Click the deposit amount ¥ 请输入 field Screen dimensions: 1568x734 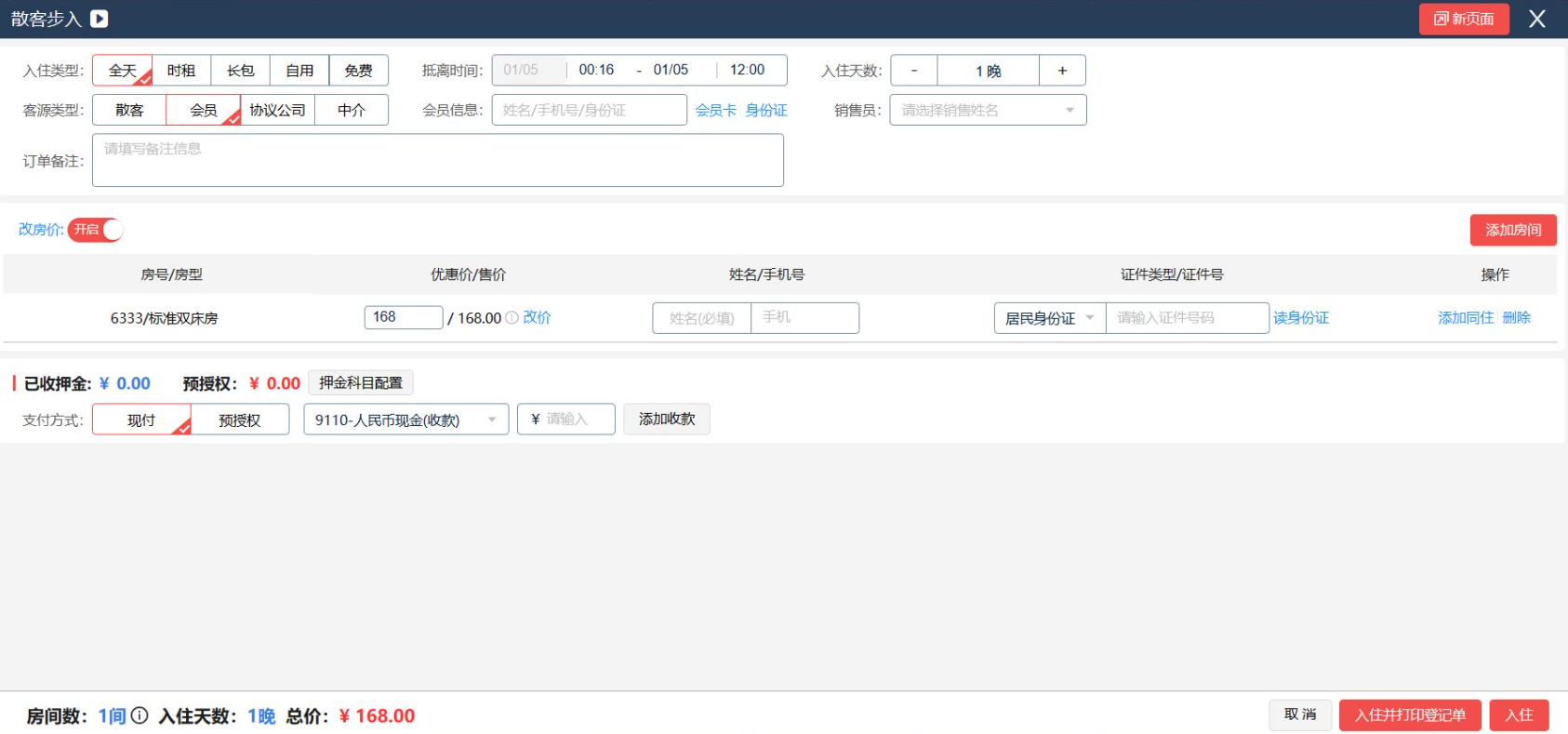pos(566,420)
